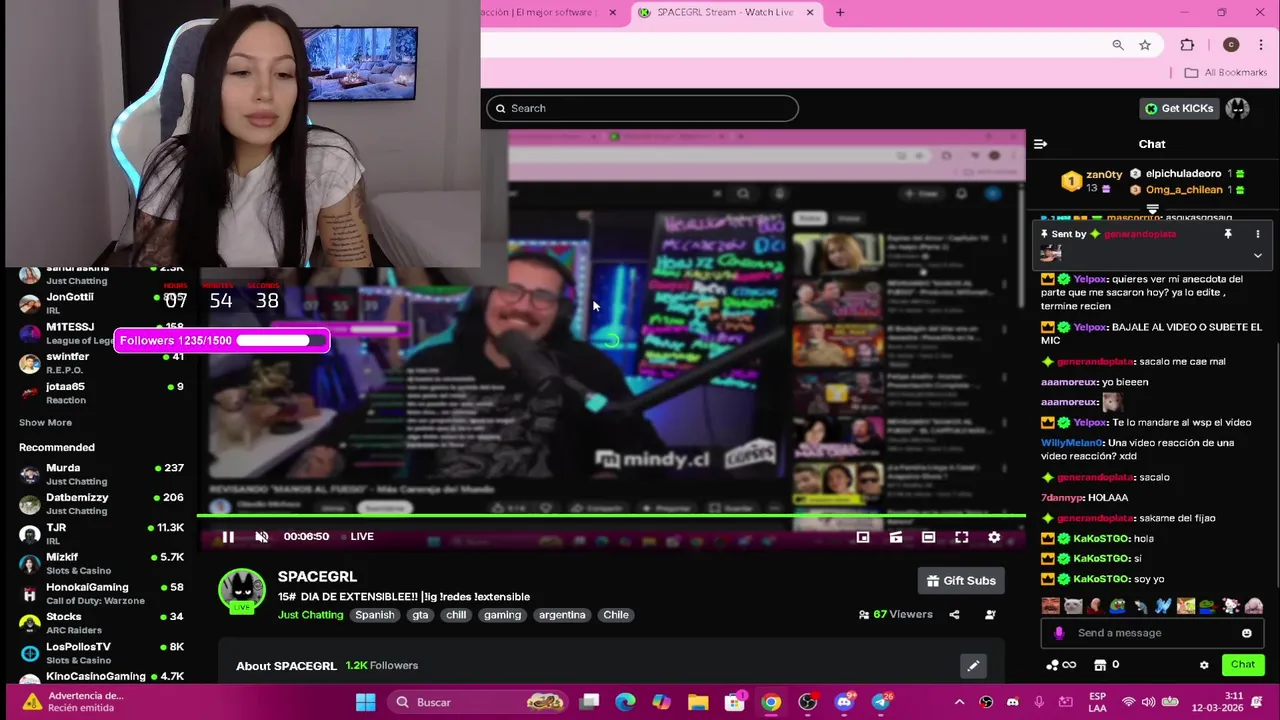Click the Get KICKs button
Image resolution: width=1280 pixels, height=720 pixels.
click(1179, 108)
